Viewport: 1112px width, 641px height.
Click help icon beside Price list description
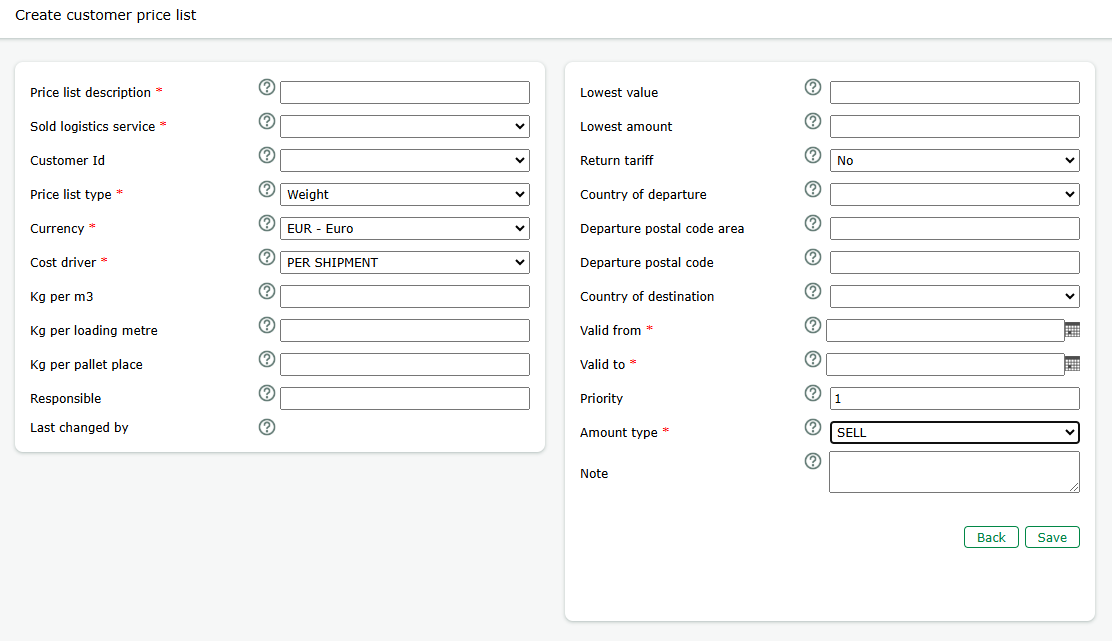coord(266,87)
